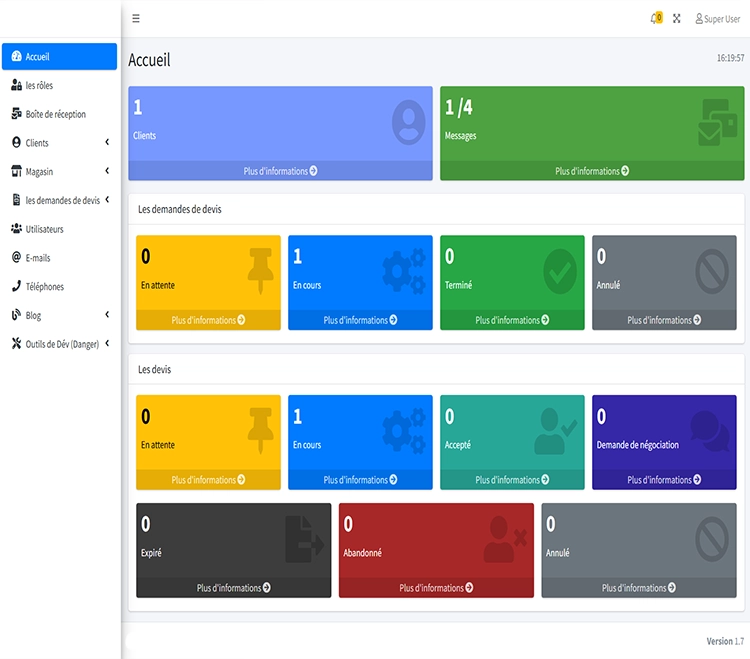Screen dimensions: 750x659
Task: Open more info on the Accepté card
Action: tap(512, 480)
